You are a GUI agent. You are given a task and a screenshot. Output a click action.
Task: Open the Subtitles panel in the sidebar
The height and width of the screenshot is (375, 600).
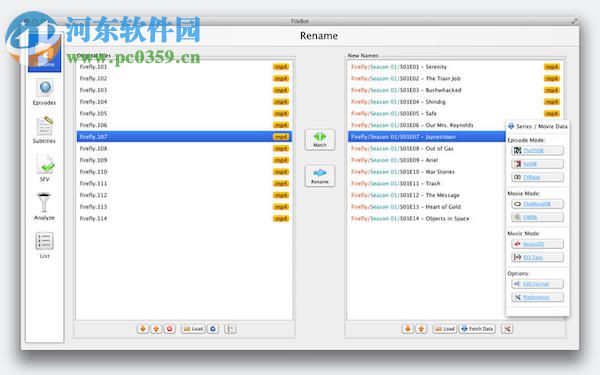[x=44, y=130]
